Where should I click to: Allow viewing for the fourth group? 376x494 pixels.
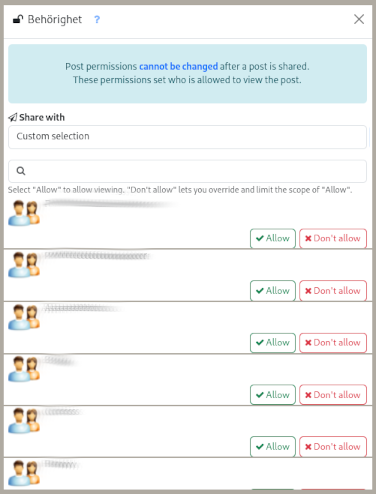273,395
